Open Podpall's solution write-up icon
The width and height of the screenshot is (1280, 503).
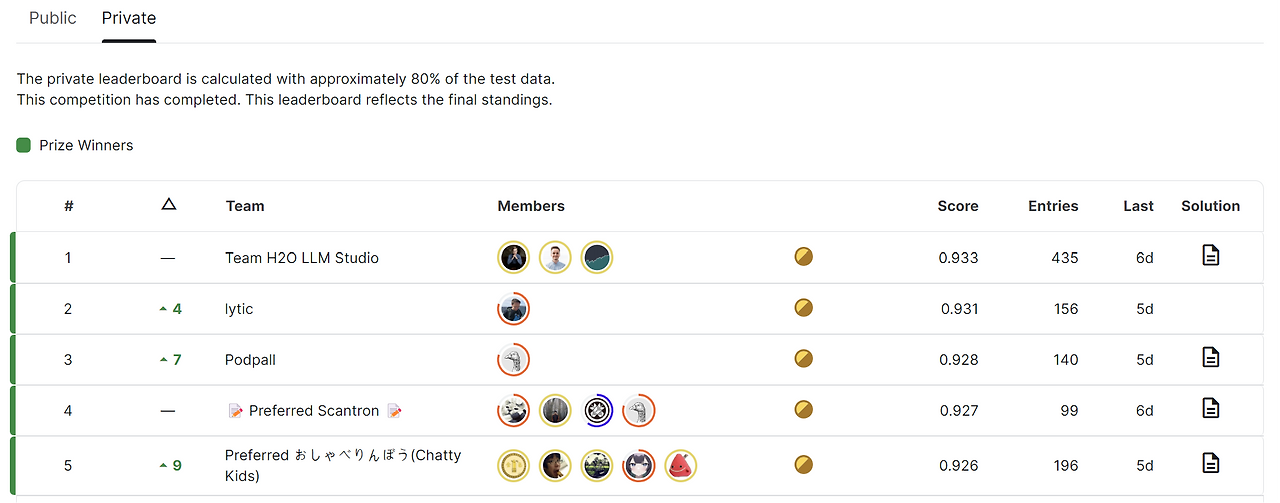point(1210,357)
